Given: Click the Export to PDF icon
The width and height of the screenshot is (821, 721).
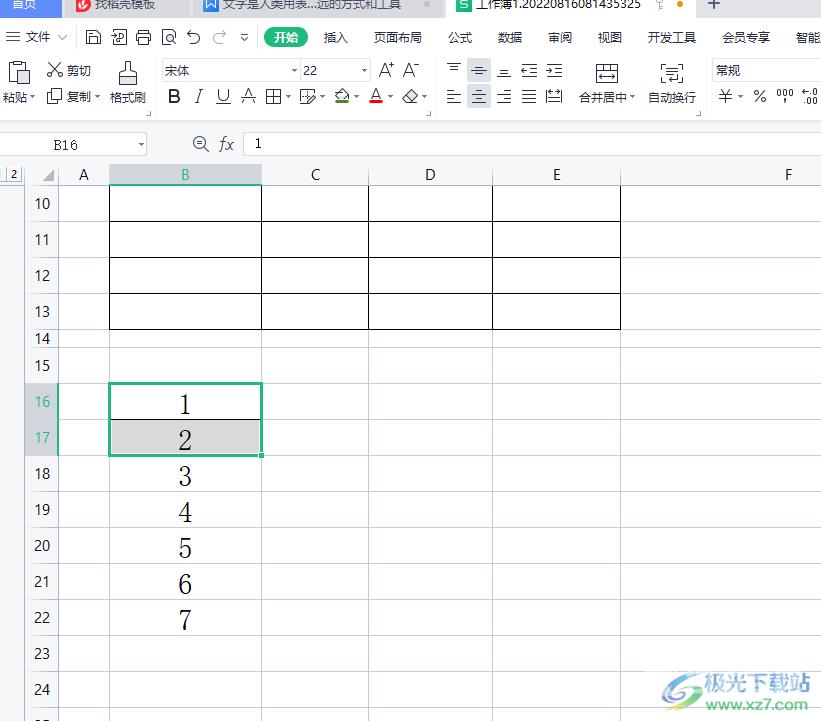Looking at the screenshot, I should pyautogui.click(x=119, y=37).
